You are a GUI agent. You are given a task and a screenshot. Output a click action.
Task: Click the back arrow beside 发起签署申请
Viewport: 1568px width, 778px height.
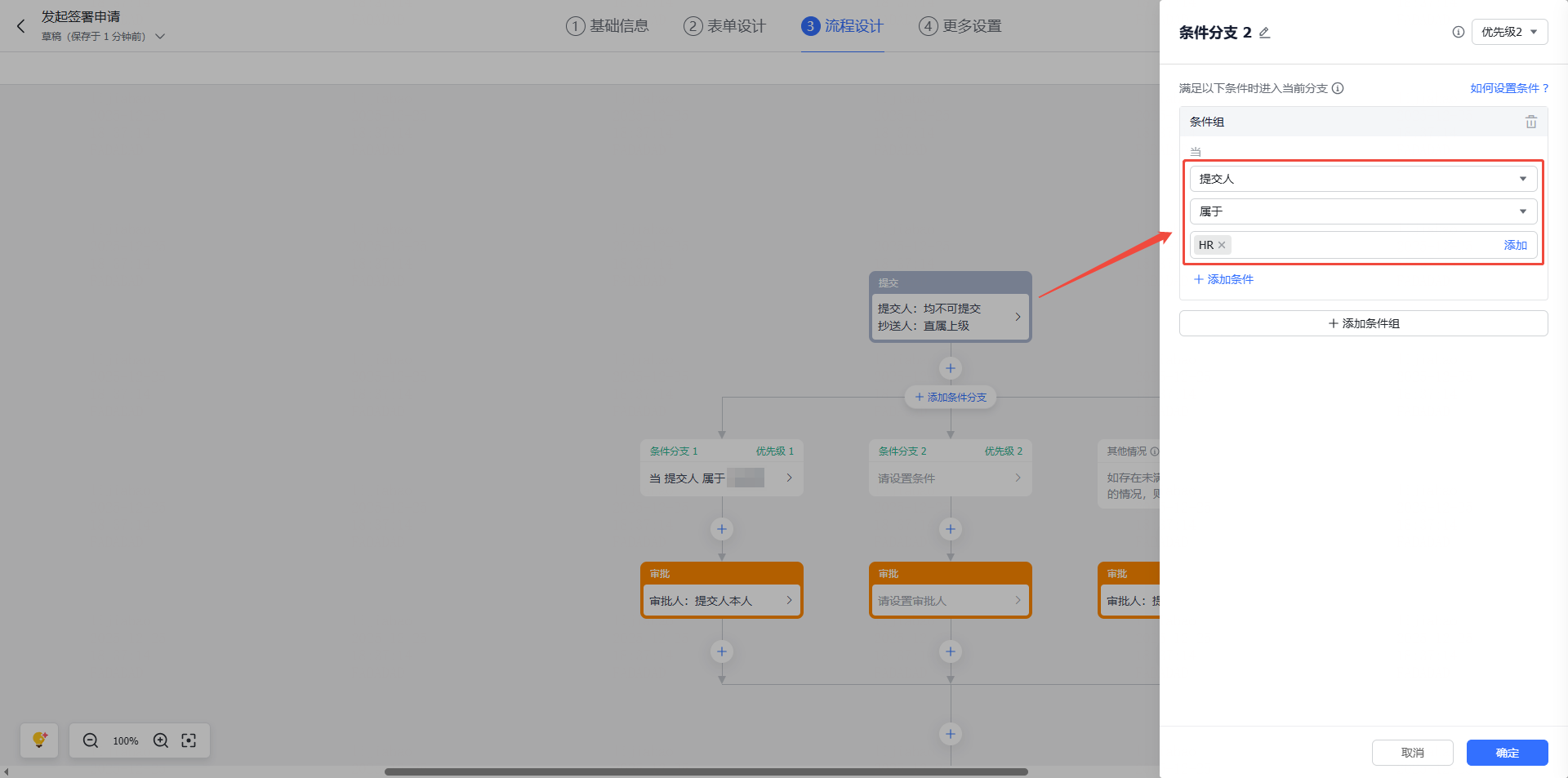[21, 26]
